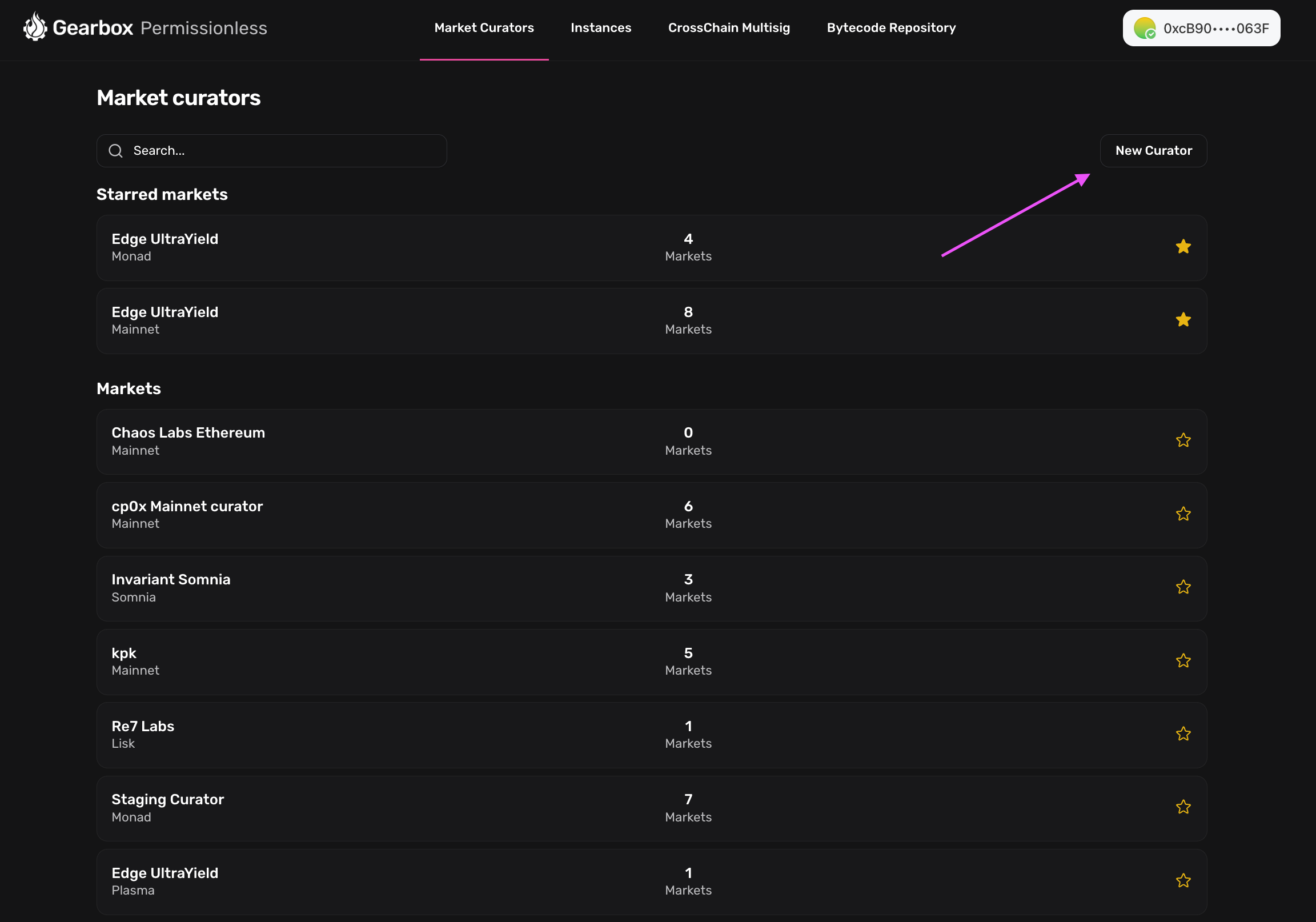Star the Invariant Somnia curator
Viewport: 1316px width, 922px height.
click(1183, 587)
